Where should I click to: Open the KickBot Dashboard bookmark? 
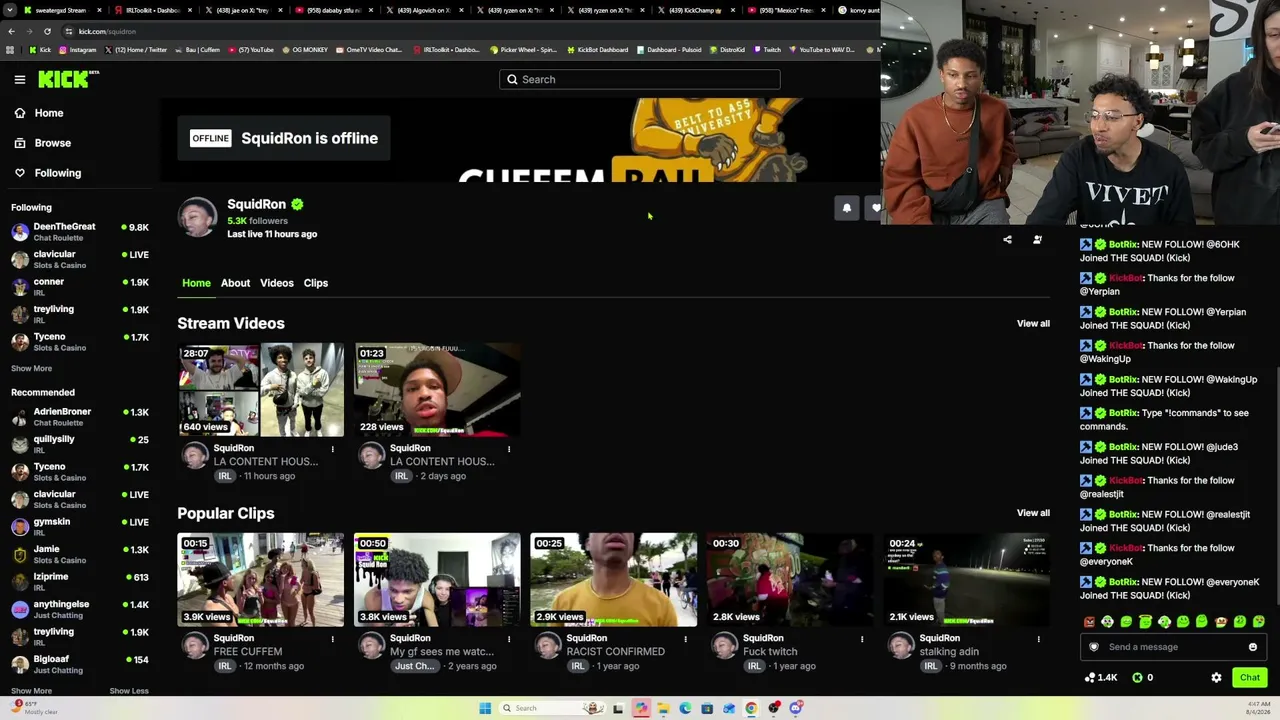pyautogui.click(x=598, y=50)
